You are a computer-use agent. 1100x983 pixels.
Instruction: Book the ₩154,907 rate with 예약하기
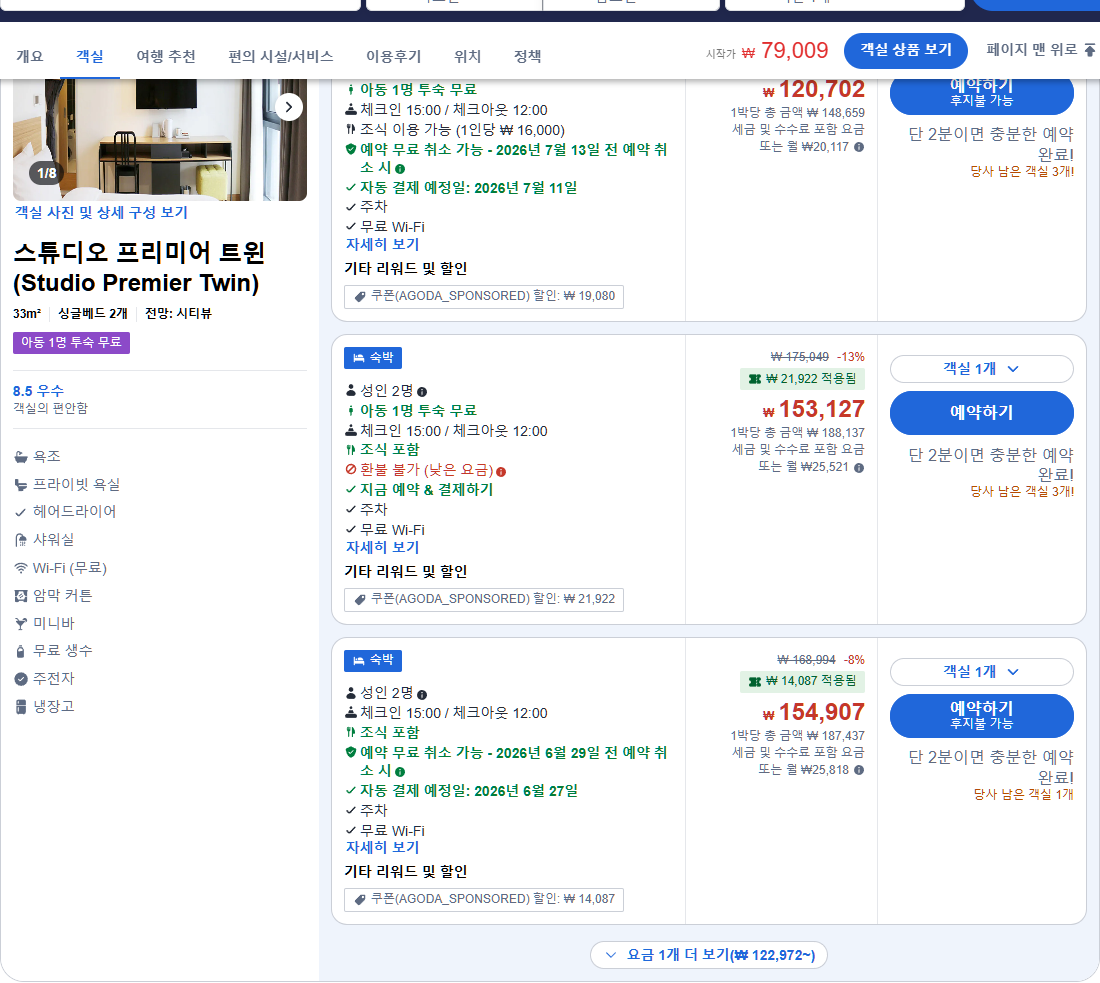pos(981,716)
